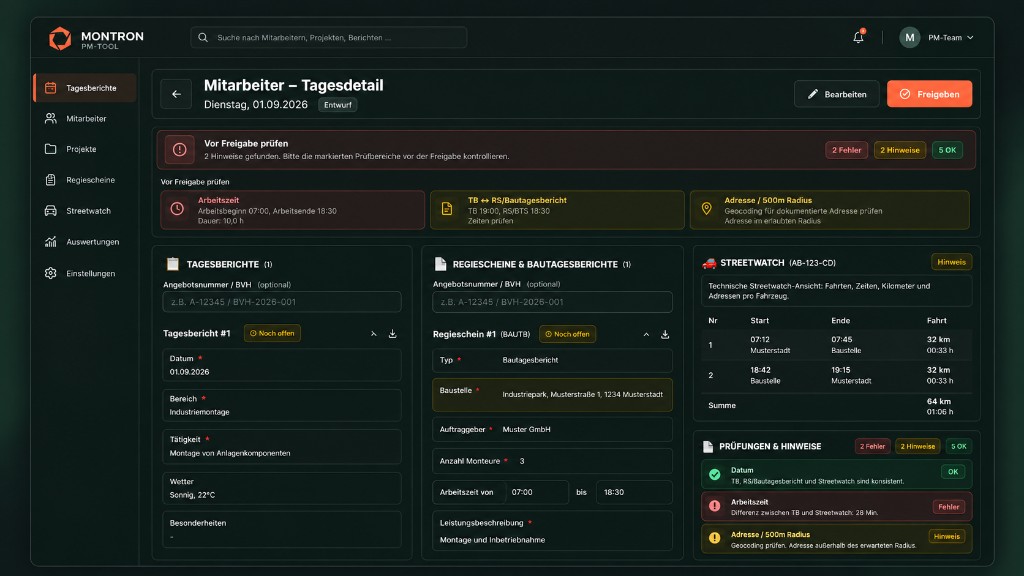
Task: Click the 2 Hinweise badge in the banner
Action: [899, 150]
